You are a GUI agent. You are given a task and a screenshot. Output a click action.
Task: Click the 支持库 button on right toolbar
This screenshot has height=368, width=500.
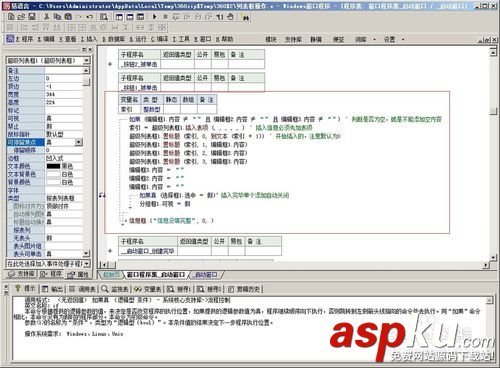[293, 39]
